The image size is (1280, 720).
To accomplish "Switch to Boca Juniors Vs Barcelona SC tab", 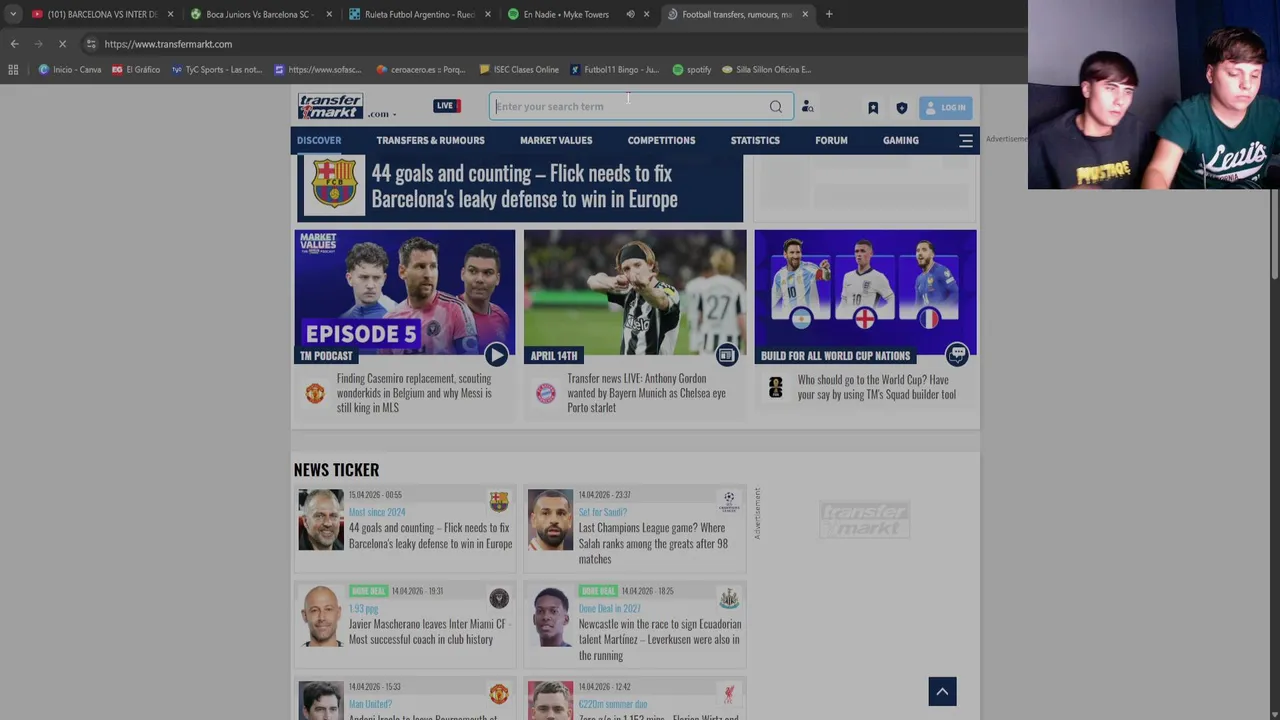I will pyautogui.click(x=260, y=14).
